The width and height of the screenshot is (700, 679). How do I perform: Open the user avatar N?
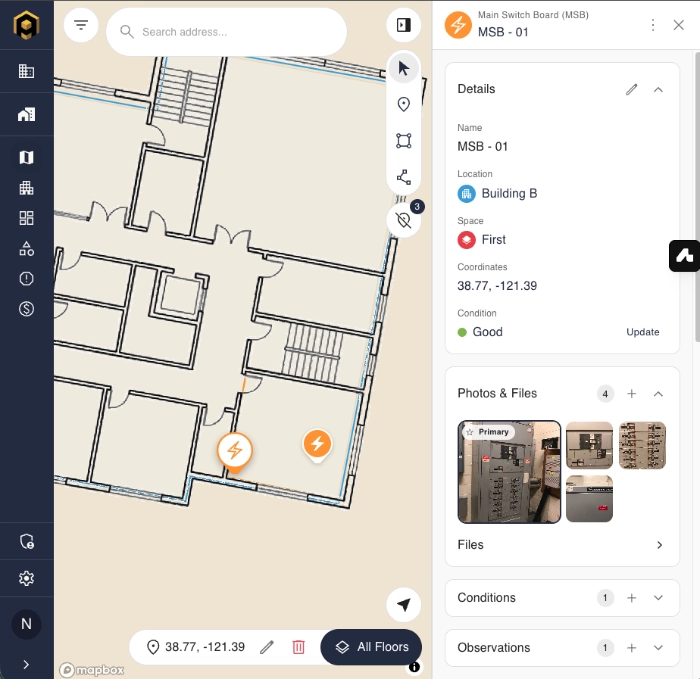click(26, 624)
